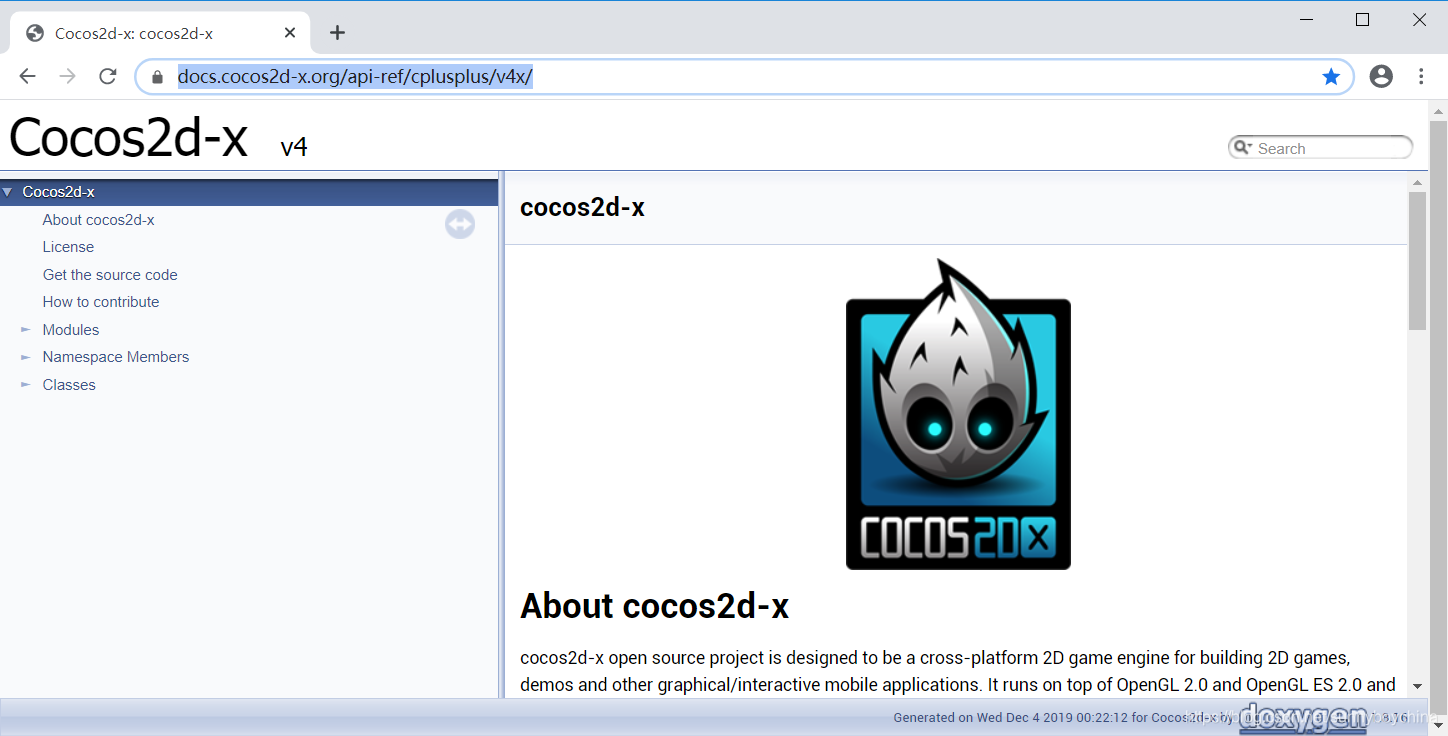Open the Namespace Members entry
Viewport: 1448px width, 736px height.
(x=116, y=357)
